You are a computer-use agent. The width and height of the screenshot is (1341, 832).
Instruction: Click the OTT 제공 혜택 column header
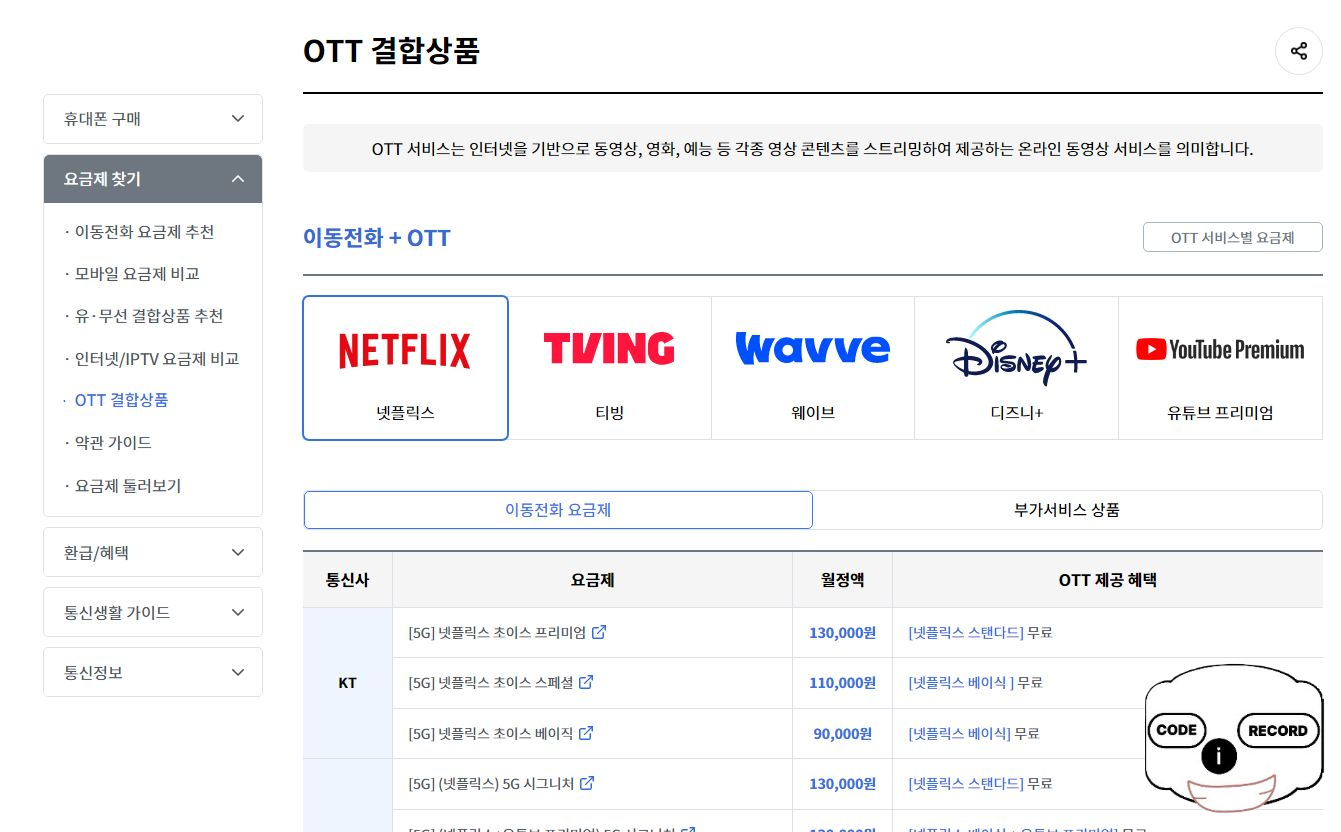(1108, 580)
